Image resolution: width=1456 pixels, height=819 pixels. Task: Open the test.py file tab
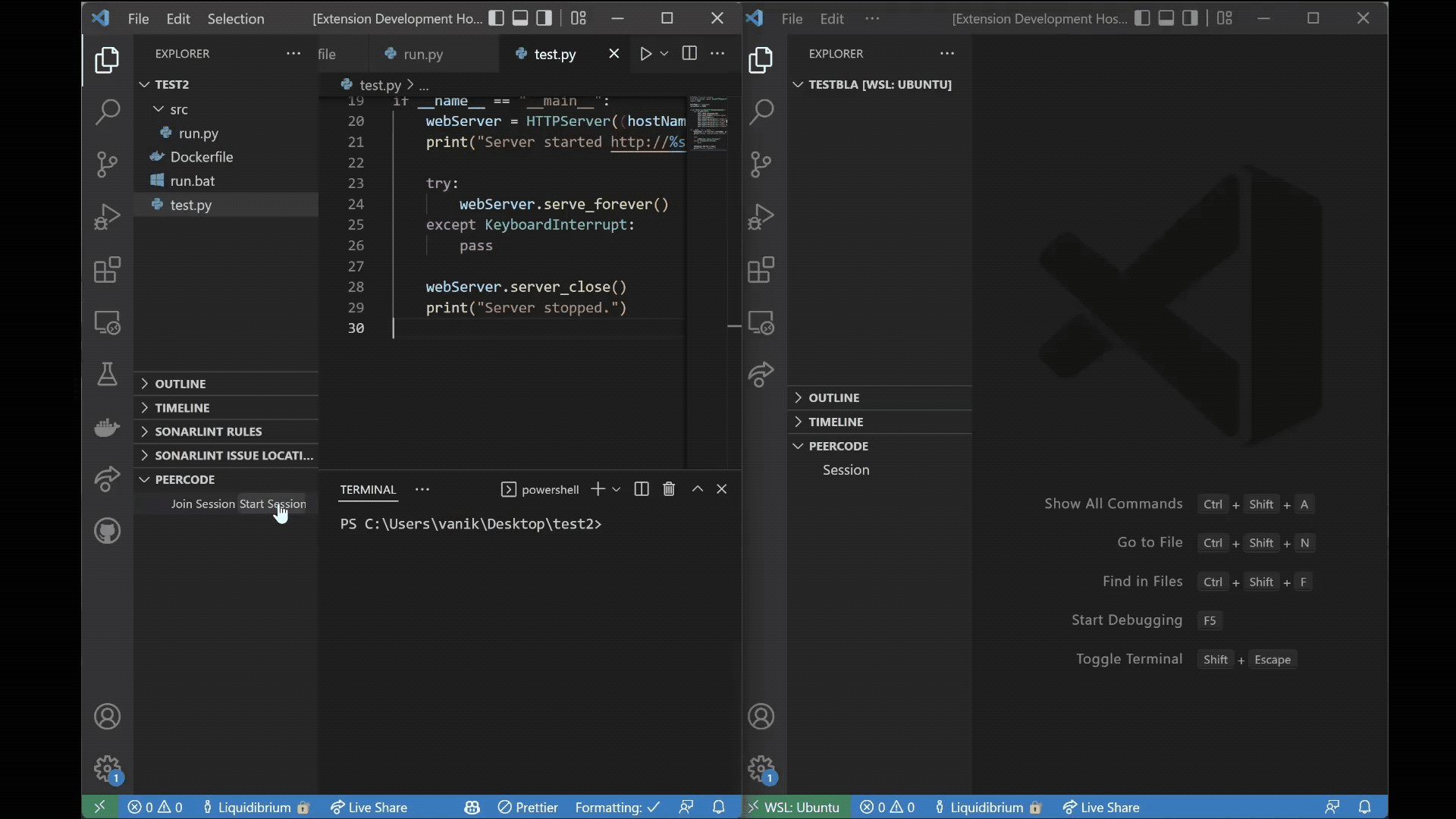tap(555, 54)
